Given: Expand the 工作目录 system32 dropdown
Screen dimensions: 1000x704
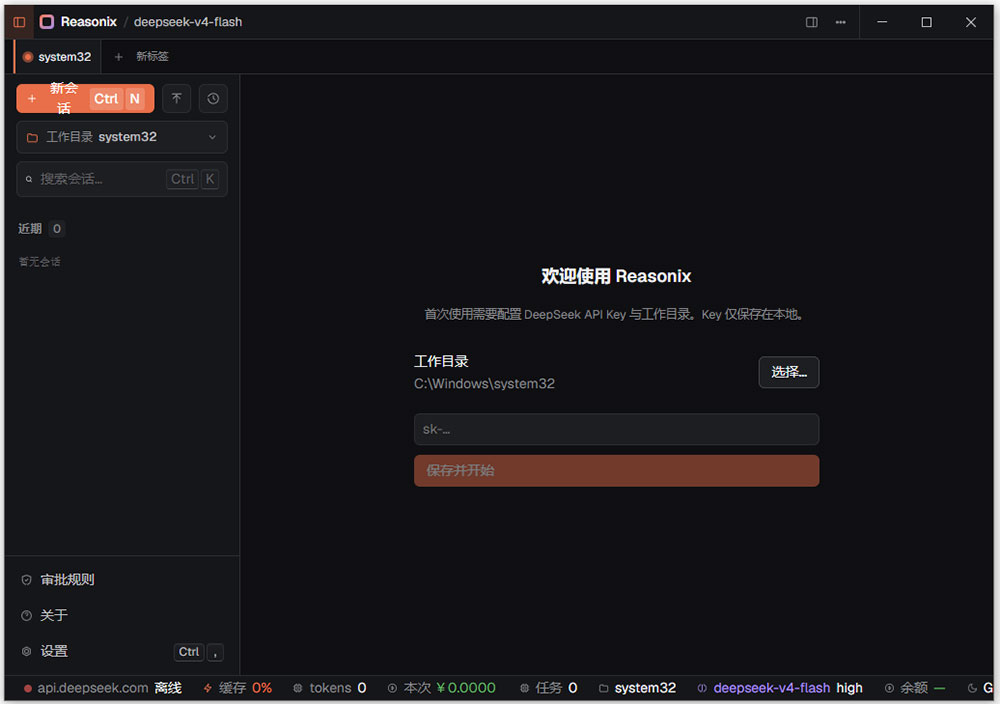Looking at the screenshot, I should pyautogui.click(x=122, y=137).
